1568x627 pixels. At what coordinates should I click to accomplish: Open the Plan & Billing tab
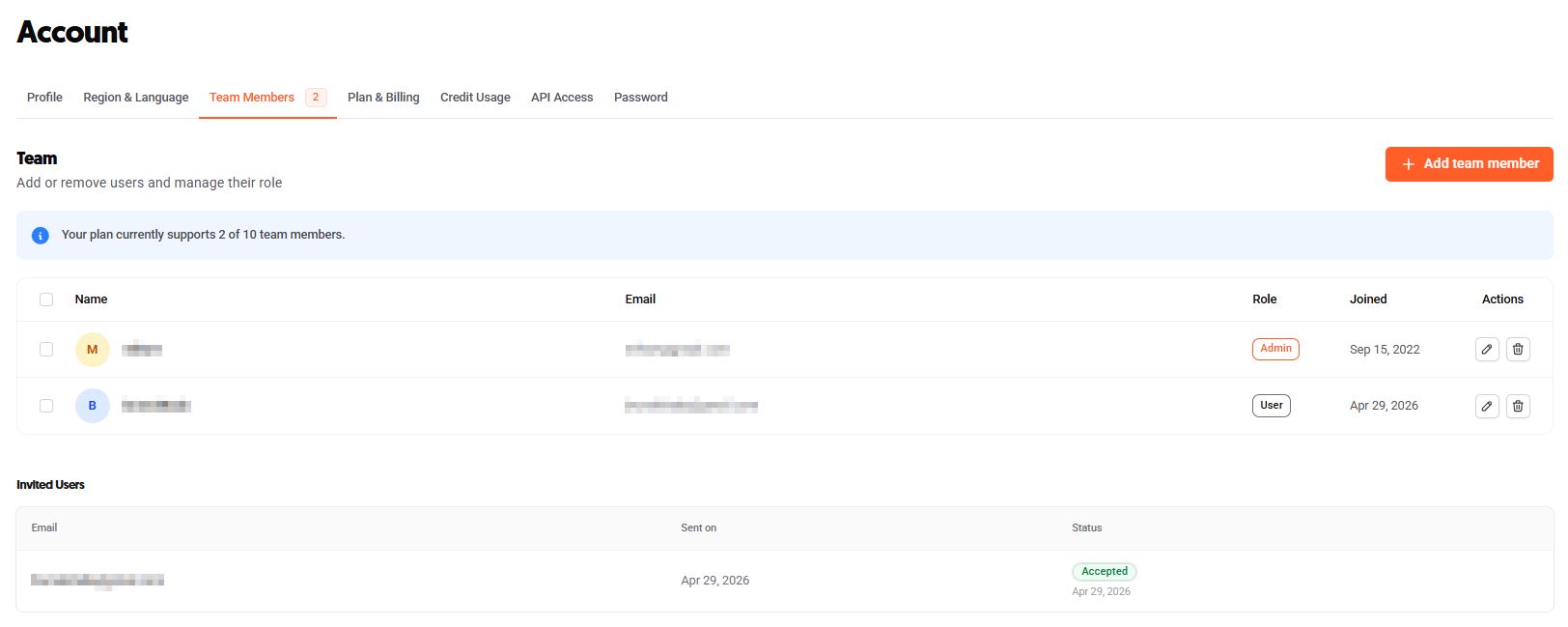point(383,98)
